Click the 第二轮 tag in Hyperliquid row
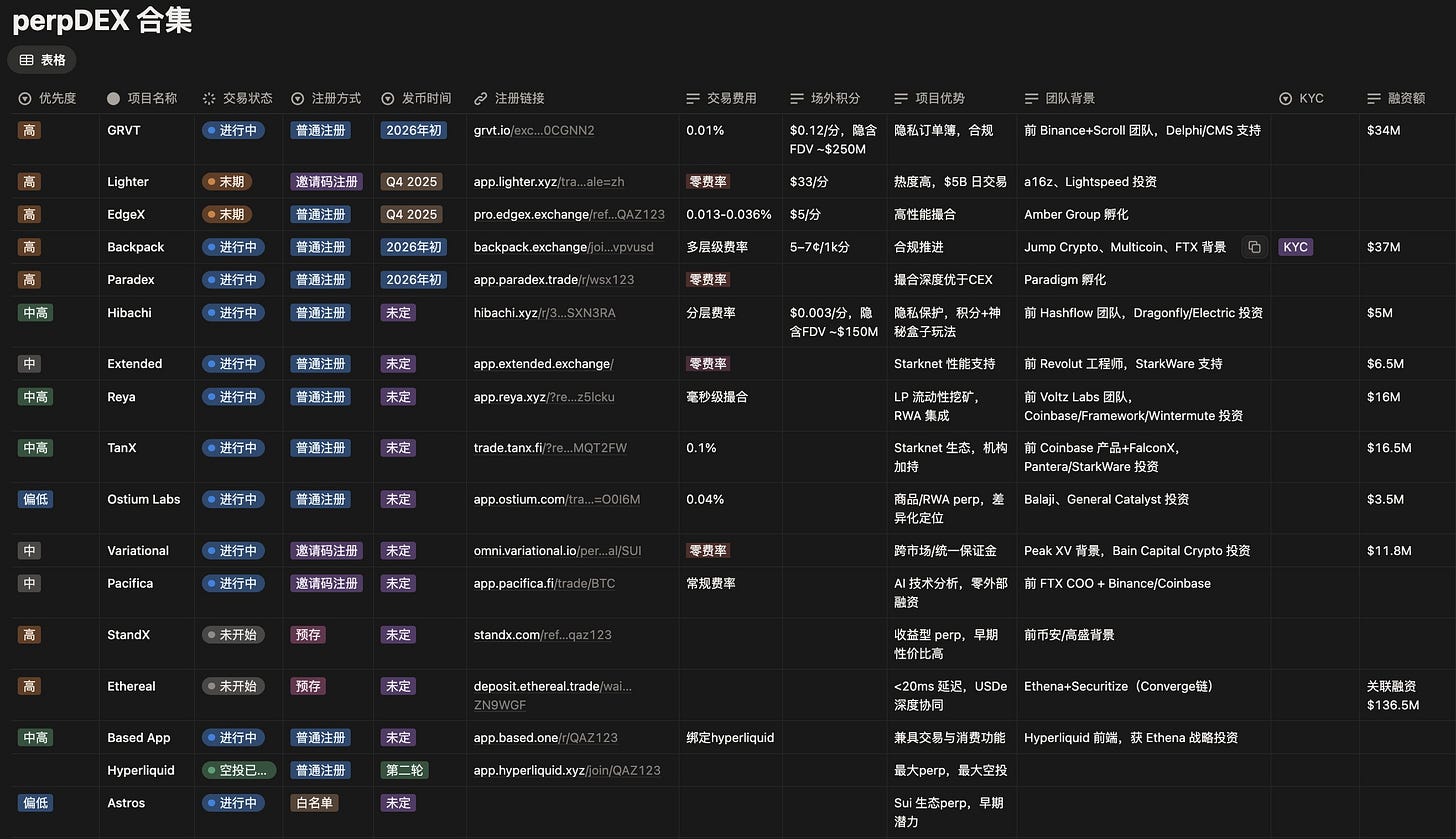 [x=404, y=770]
